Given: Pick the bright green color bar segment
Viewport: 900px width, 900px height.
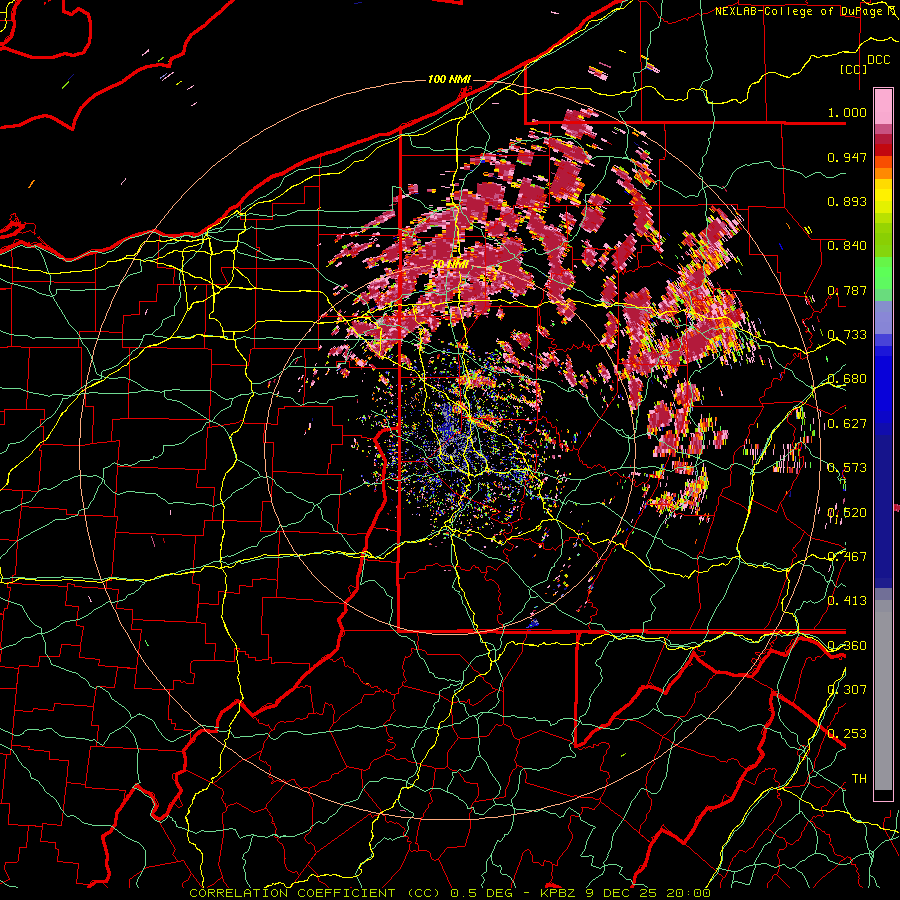Looking at the screenshot, I should click(x=883, y=273).
